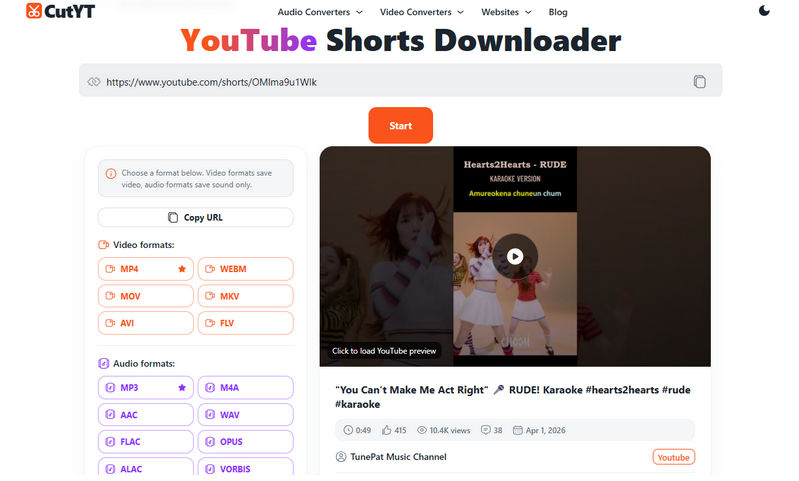
Task: Select M4A audio format
Action: (246, 388)
